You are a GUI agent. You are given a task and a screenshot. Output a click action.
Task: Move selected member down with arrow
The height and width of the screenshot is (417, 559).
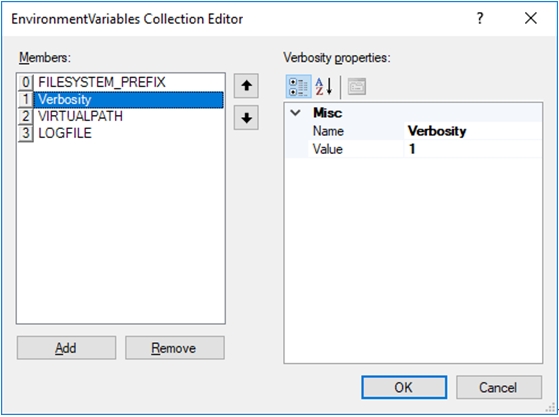point(246,118)
